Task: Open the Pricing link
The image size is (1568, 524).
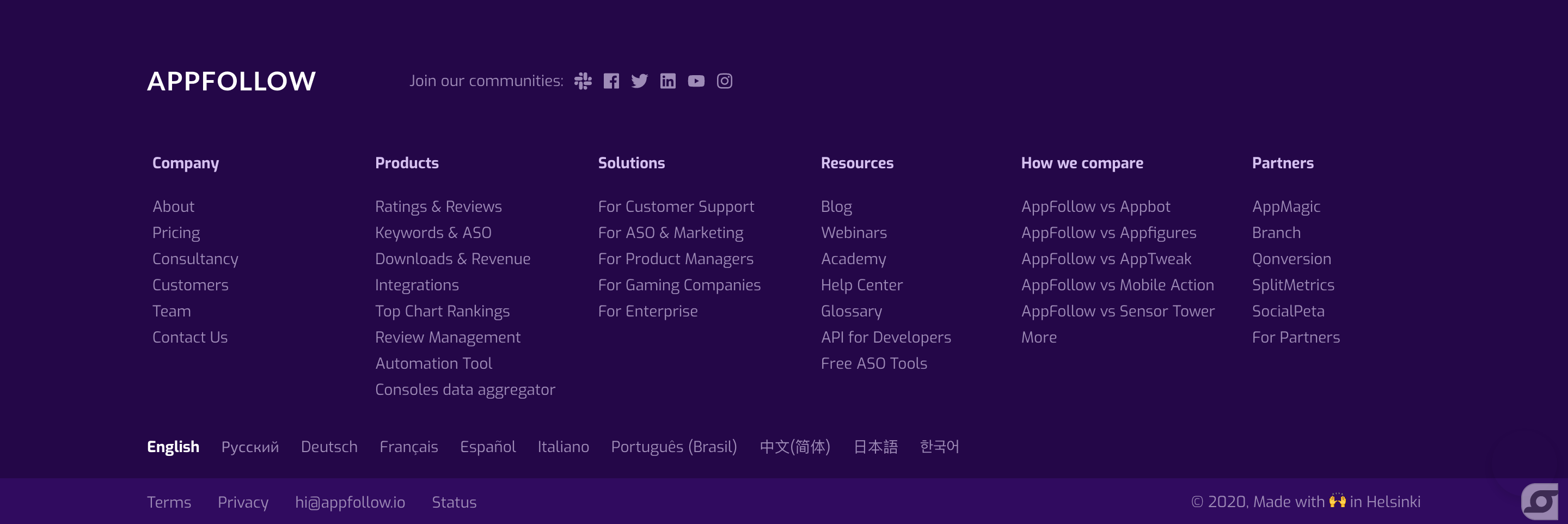Action: coord(176,233)
